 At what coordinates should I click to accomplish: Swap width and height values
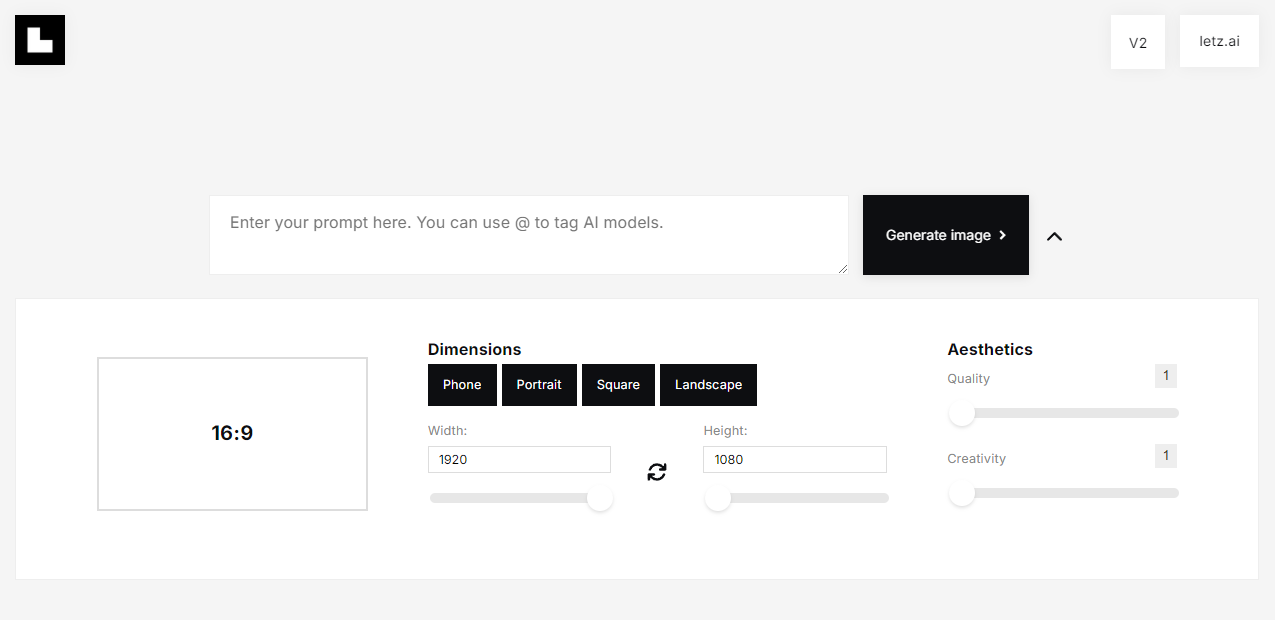[x=657, y=472]
